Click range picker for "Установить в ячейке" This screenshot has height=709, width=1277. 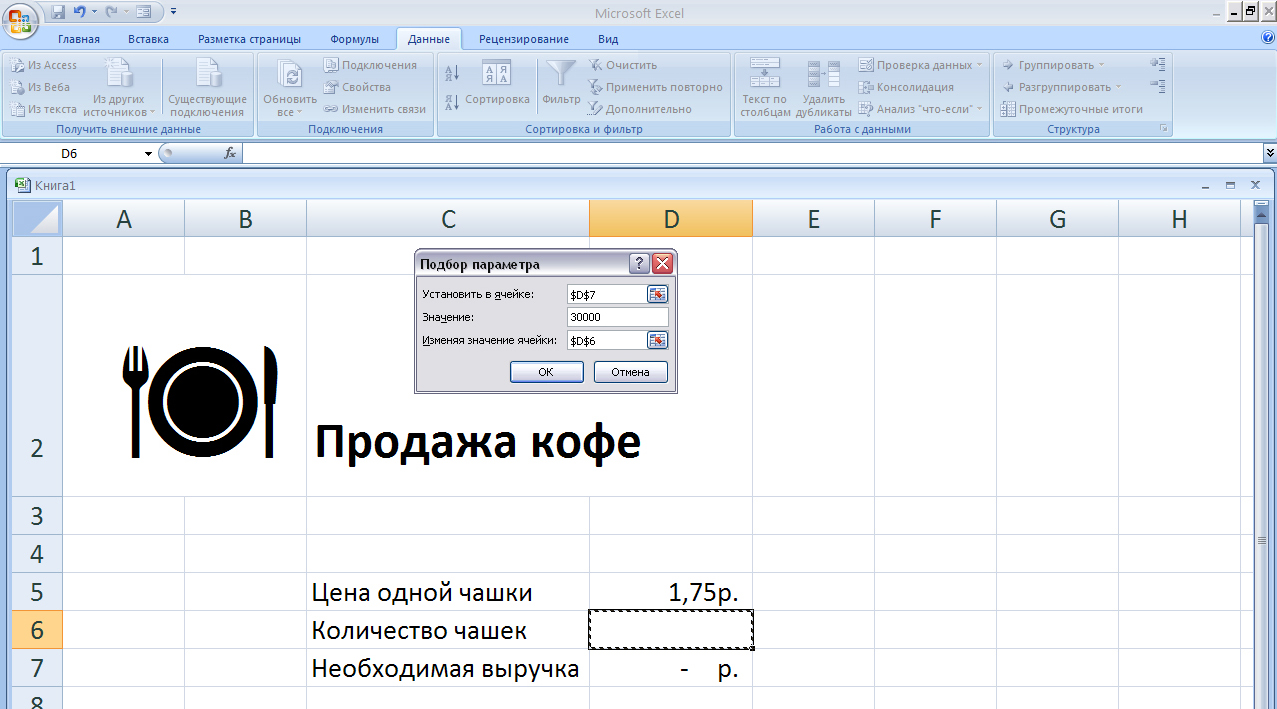[x=657, y=294]
